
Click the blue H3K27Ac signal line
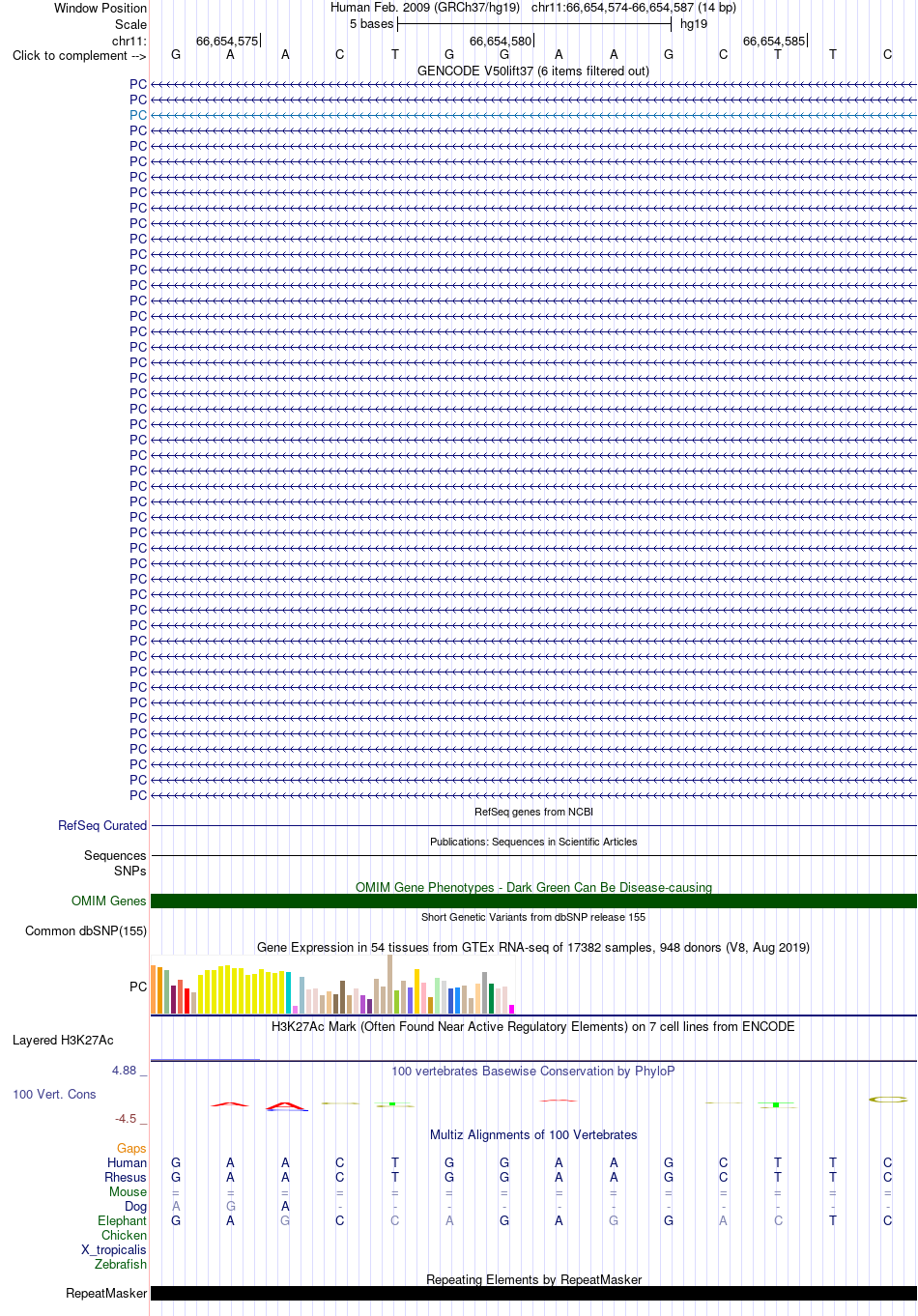coord(205,1060)
